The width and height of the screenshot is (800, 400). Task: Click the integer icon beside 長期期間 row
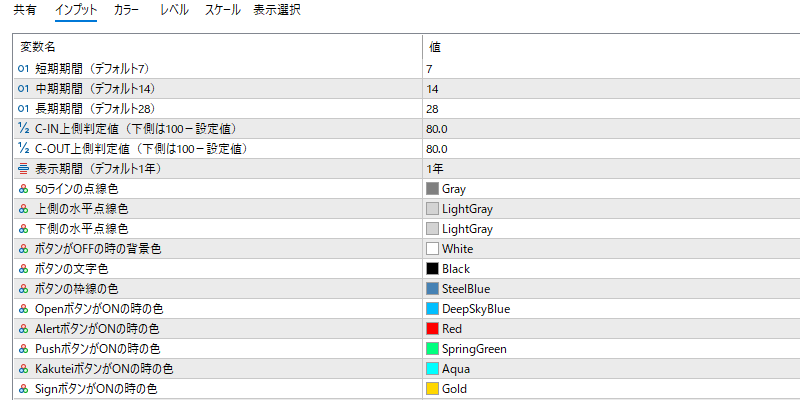pos(23,108)
